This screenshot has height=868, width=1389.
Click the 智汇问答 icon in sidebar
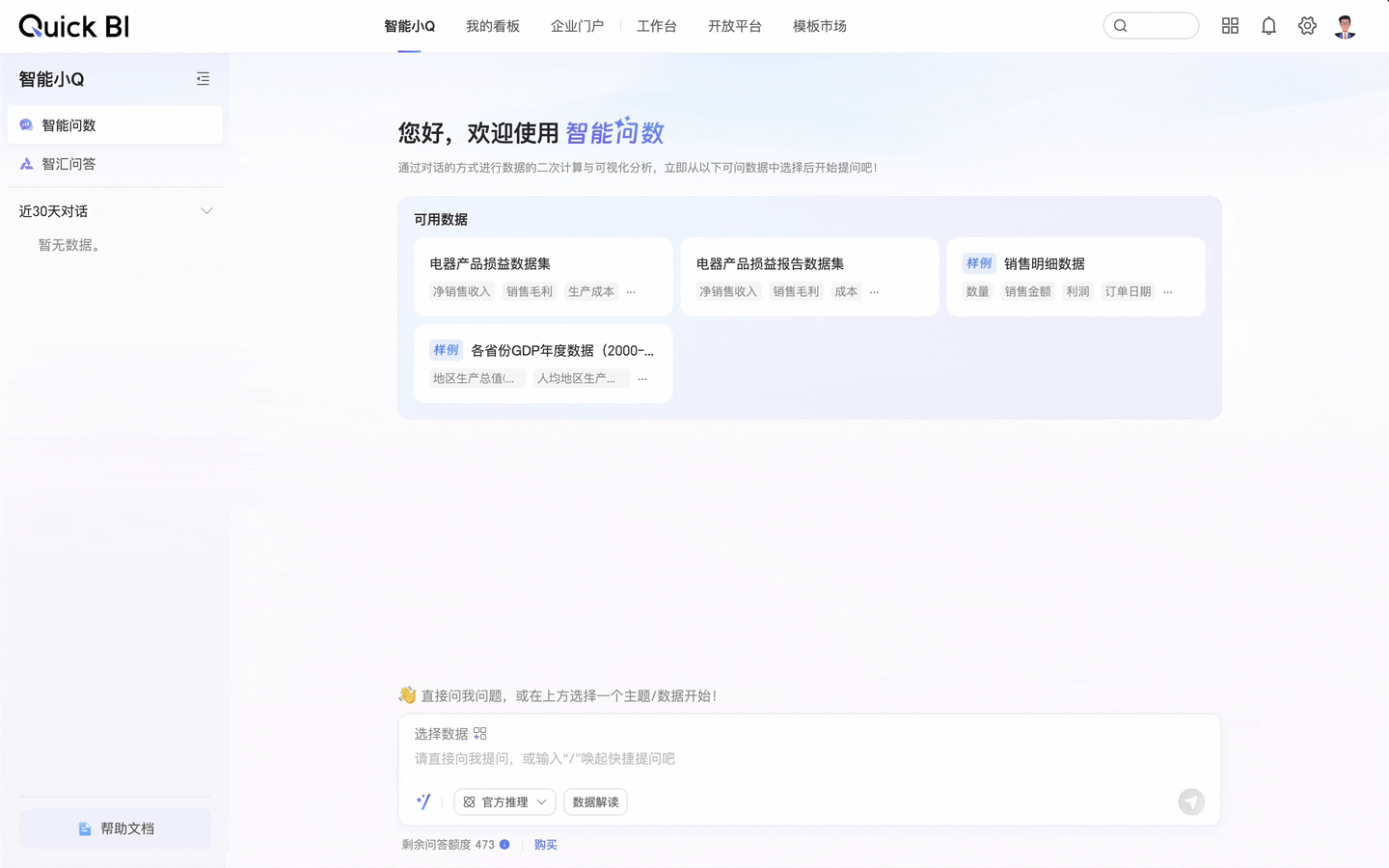(26, 164)
